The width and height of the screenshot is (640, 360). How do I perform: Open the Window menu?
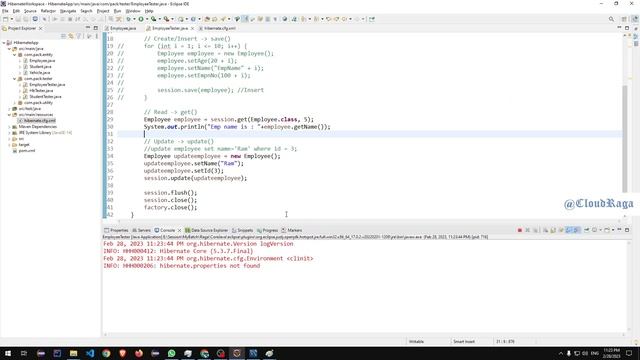tap(133, 11)
